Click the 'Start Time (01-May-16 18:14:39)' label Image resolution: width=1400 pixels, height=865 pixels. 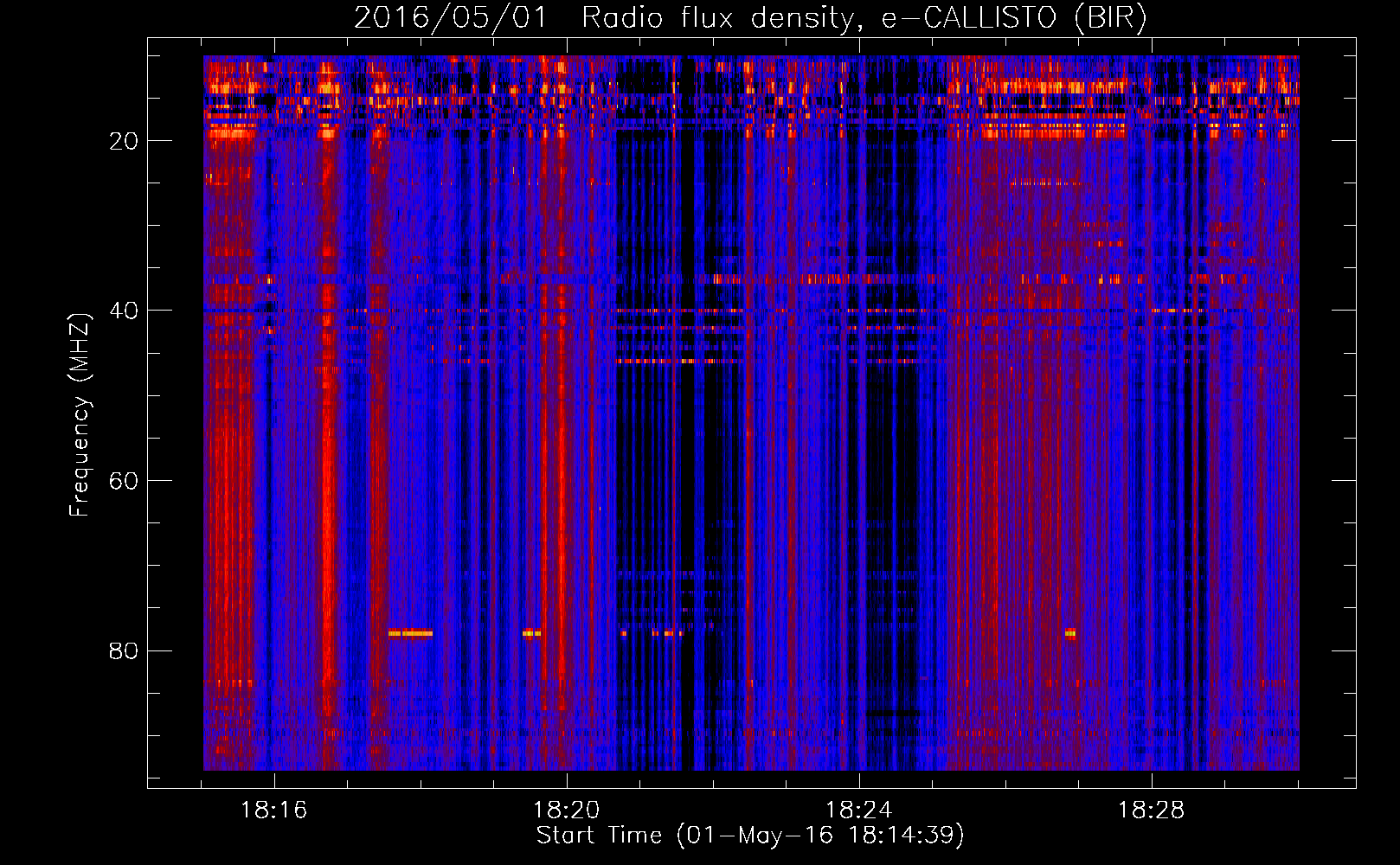tap(750, 836)
